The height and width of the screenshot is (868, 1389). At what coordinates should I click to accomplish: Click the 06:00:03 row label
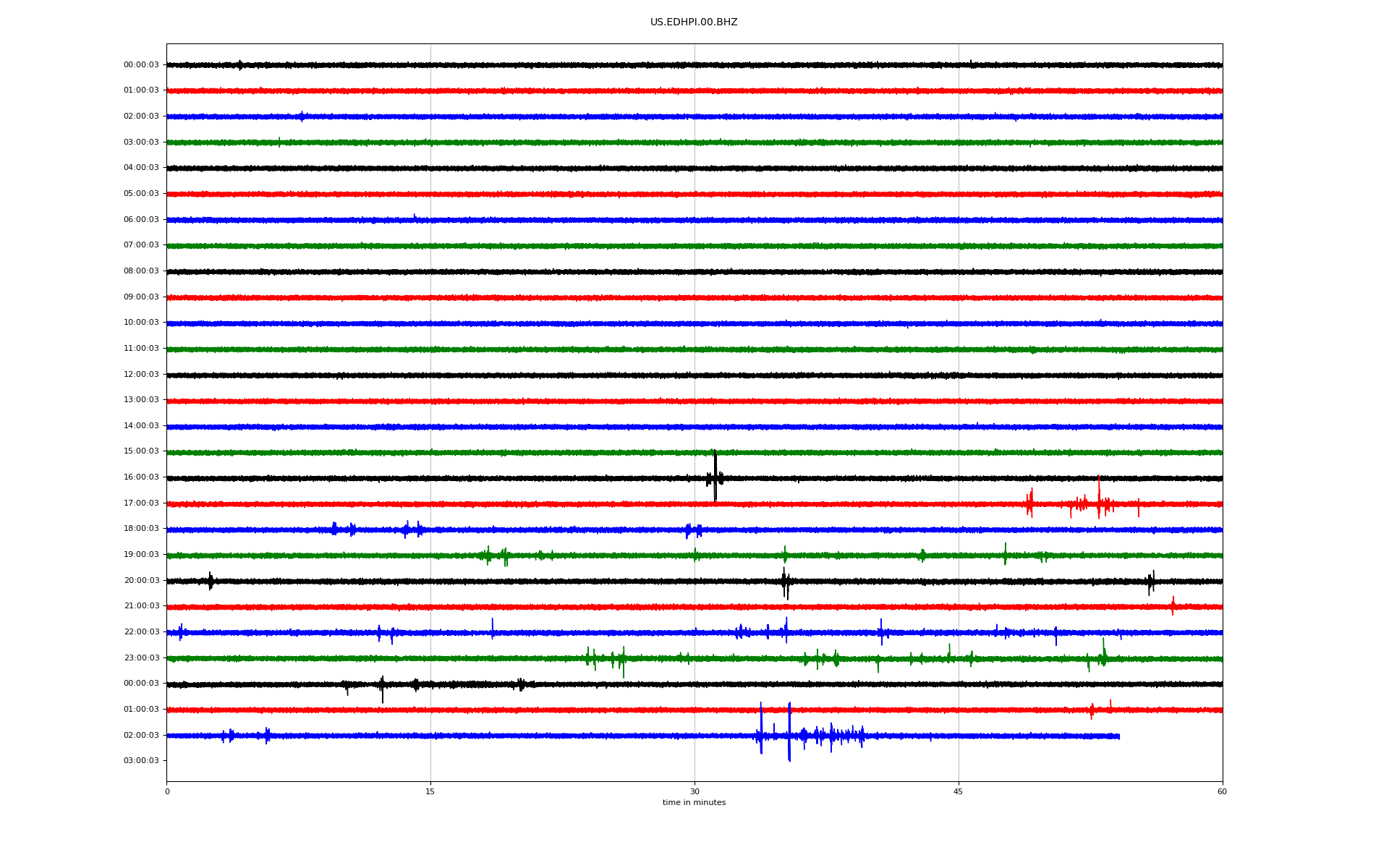(x=141, y=220)
